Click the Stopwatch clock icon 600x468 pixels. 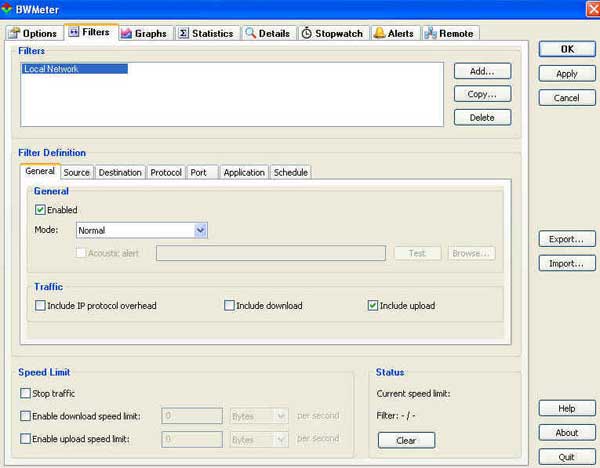click(307, 33)
